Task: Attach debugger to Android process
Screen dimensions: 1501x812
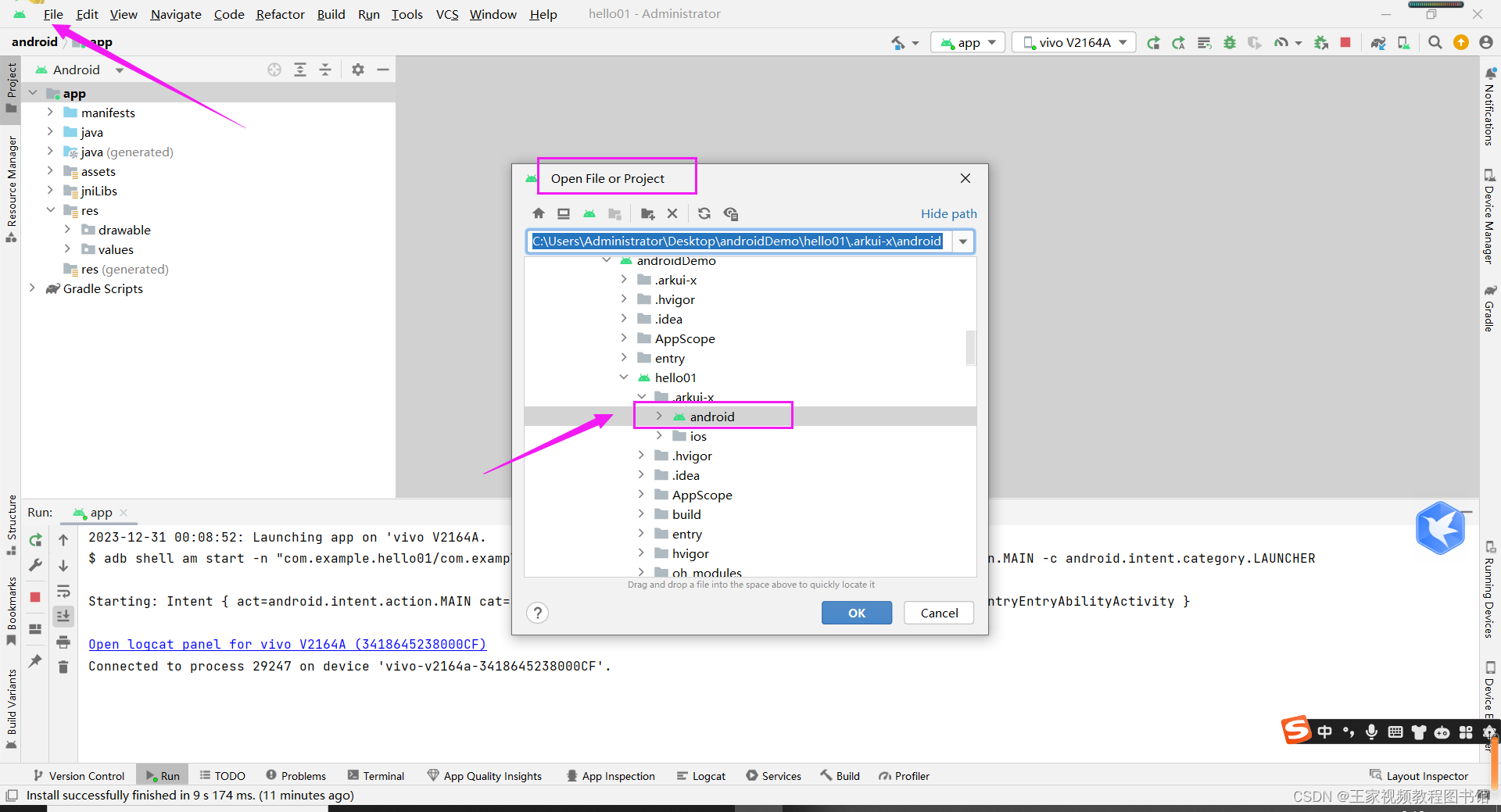Action: pyautogui.click(x=1320, y=42)
